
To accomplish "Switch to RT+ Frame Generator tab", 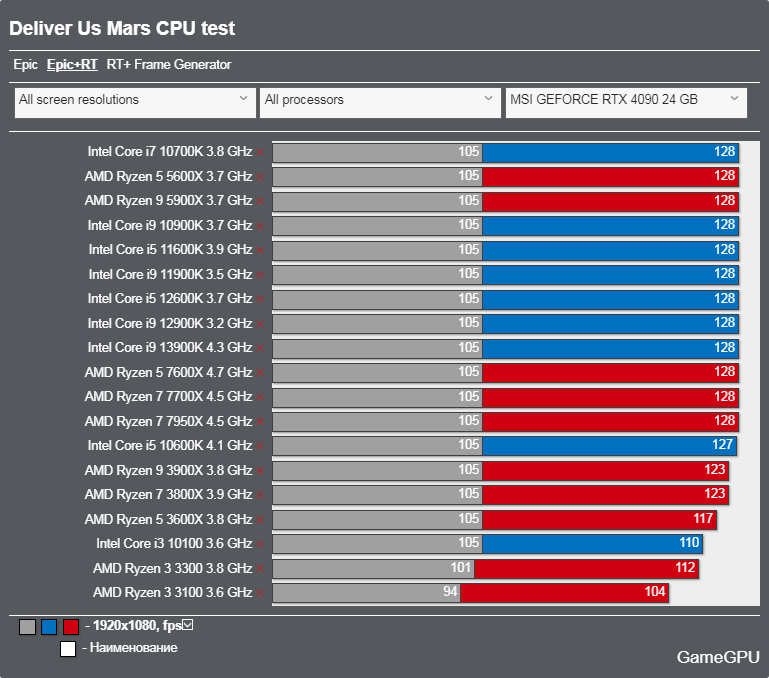I will (169, 65).
